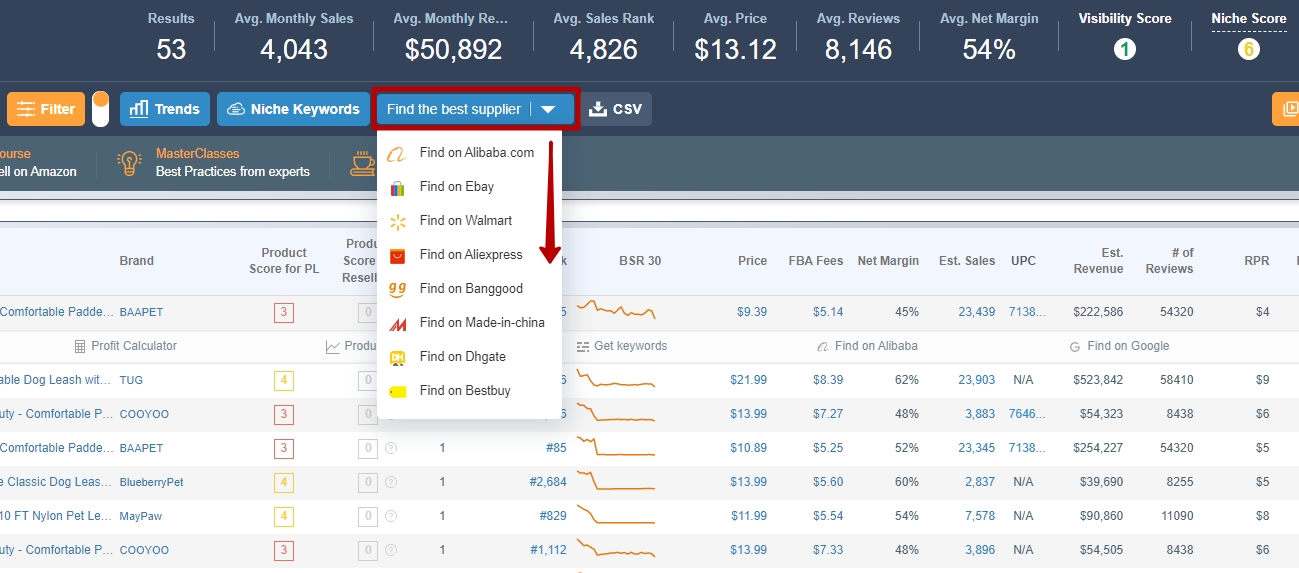Sort by the BSR 30 column
The image size is (1299, 573).
(640, 261)
